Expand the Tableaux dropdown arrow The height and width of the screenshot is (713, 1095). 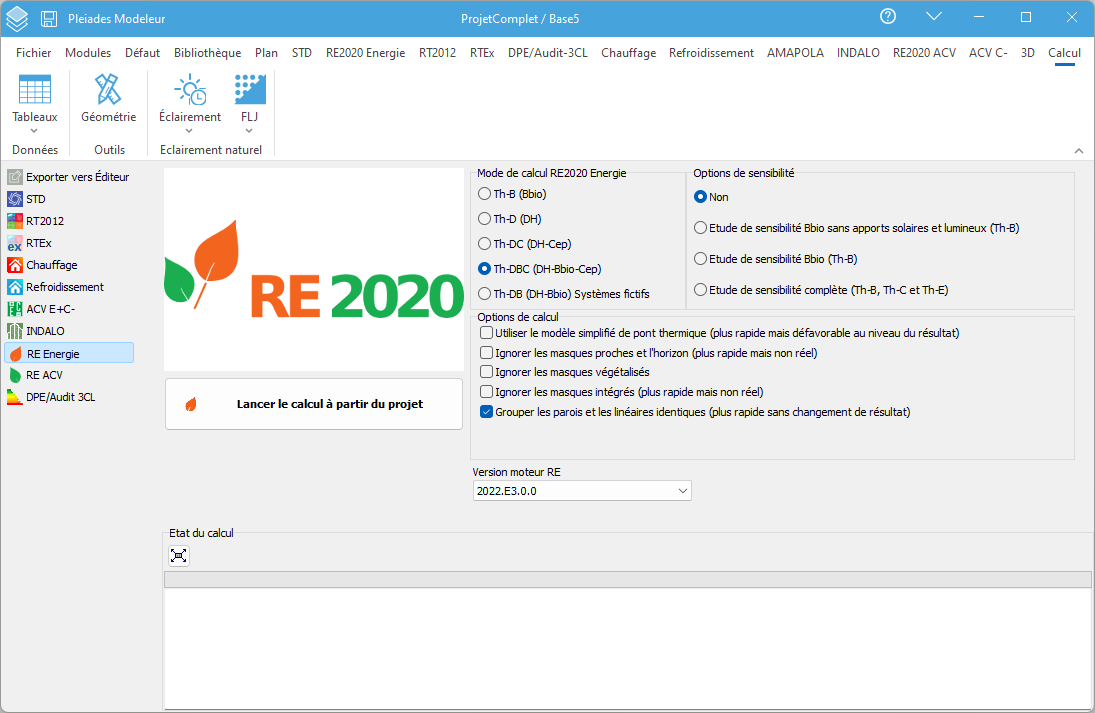click(34, 131)
